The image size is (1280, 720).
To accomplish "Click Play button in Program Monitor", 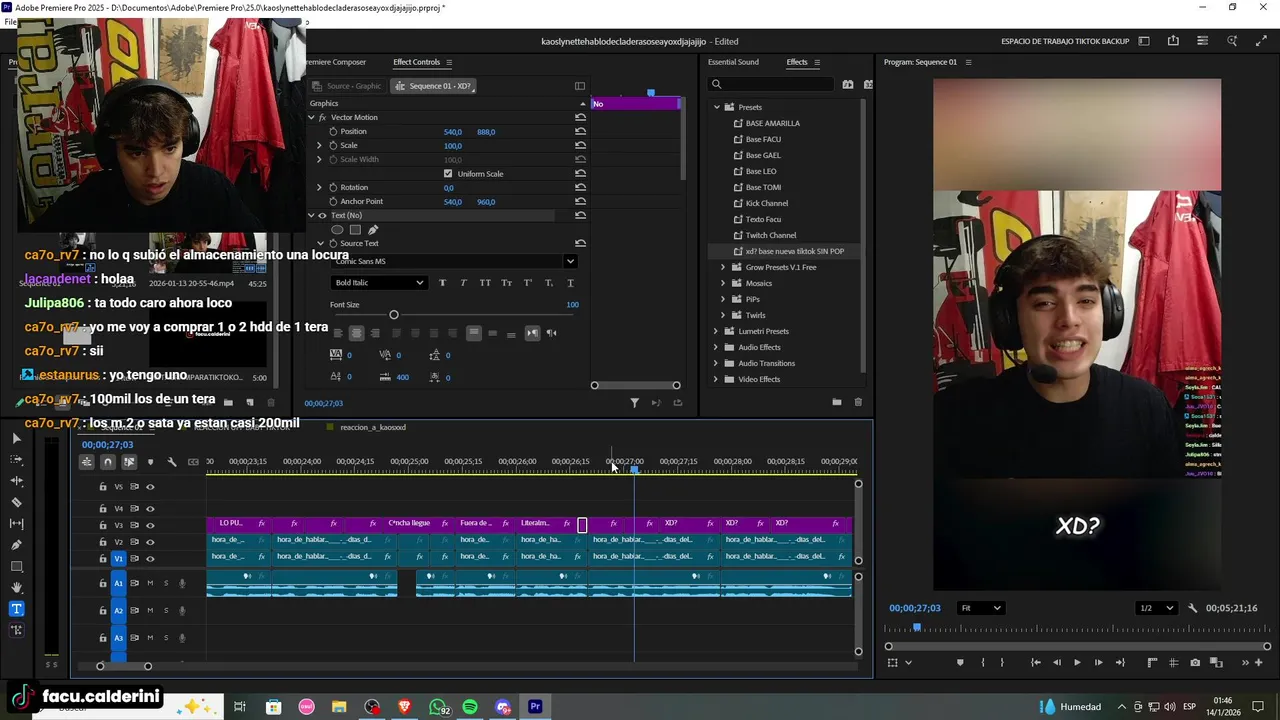I will [x=1077, y=662].
